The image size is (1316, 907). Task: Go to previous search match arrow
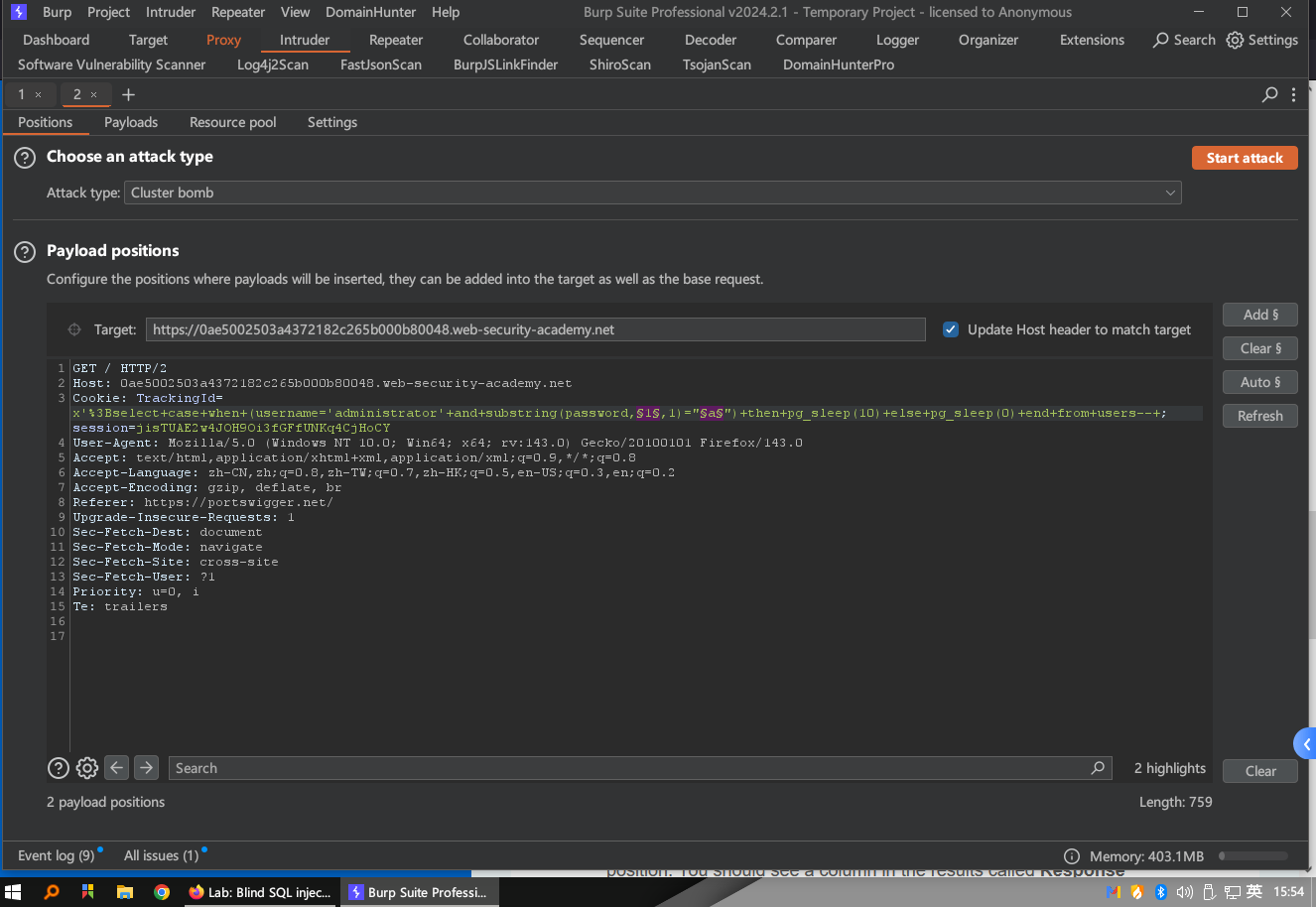117,767
